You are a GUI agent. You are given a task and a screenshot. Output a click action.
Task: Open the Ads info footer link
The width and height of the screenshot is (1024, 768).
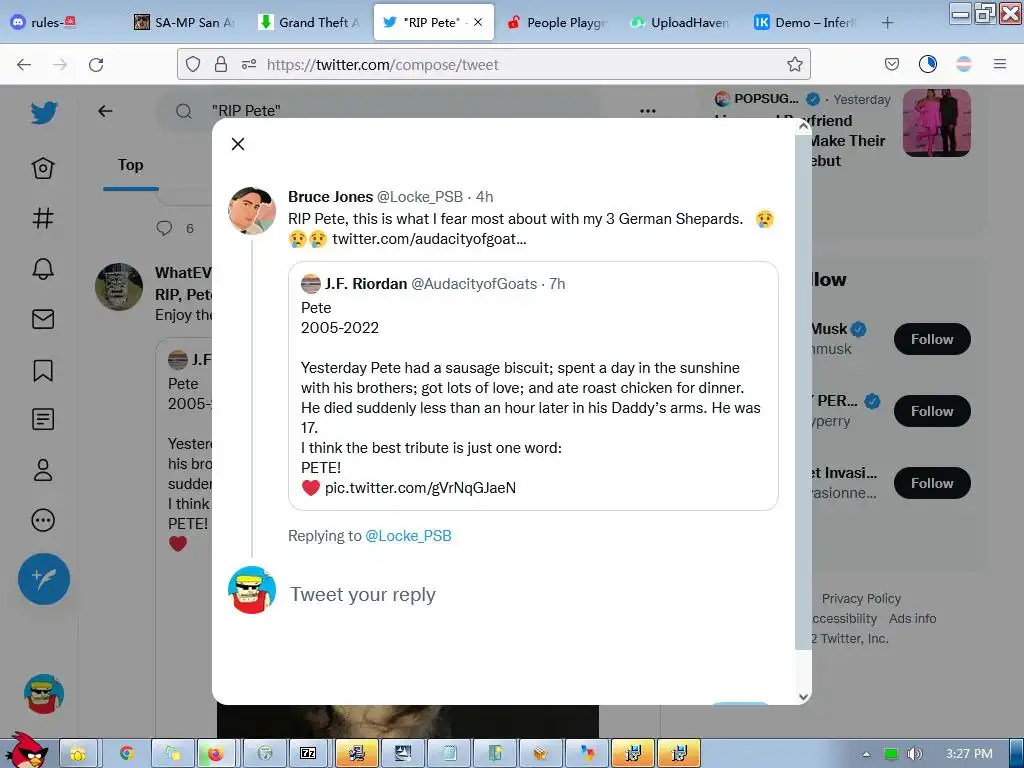tap(912, 618)
